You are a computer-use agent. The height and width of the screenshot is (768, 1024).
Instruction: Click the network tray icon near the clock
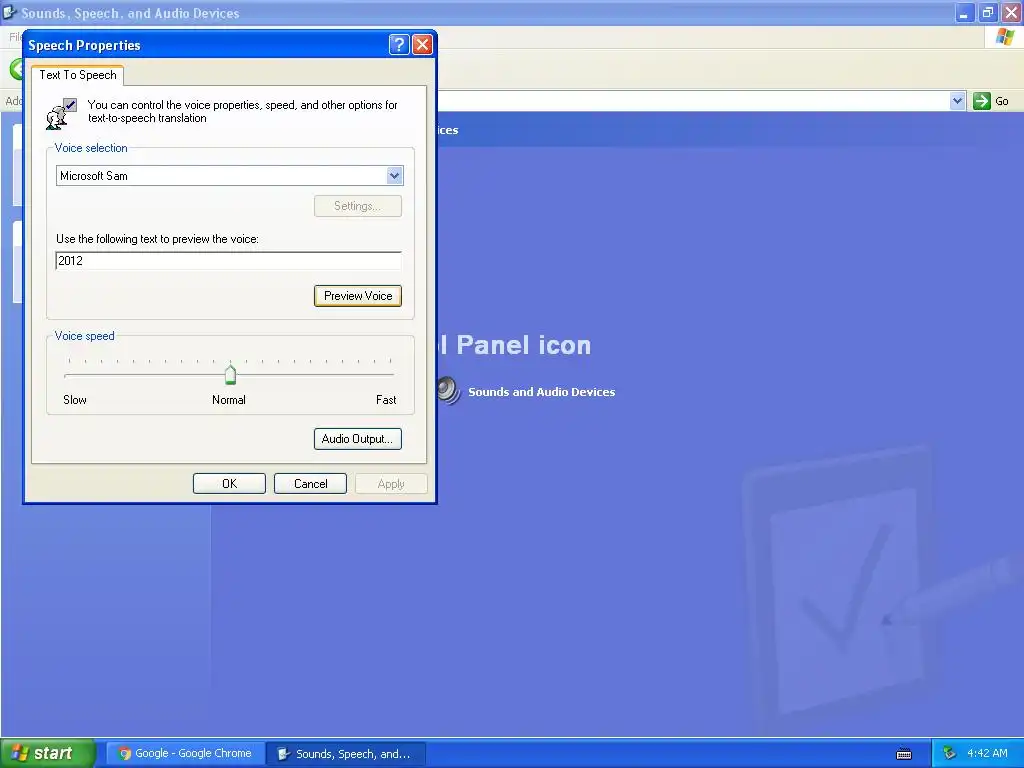(950, 754)
